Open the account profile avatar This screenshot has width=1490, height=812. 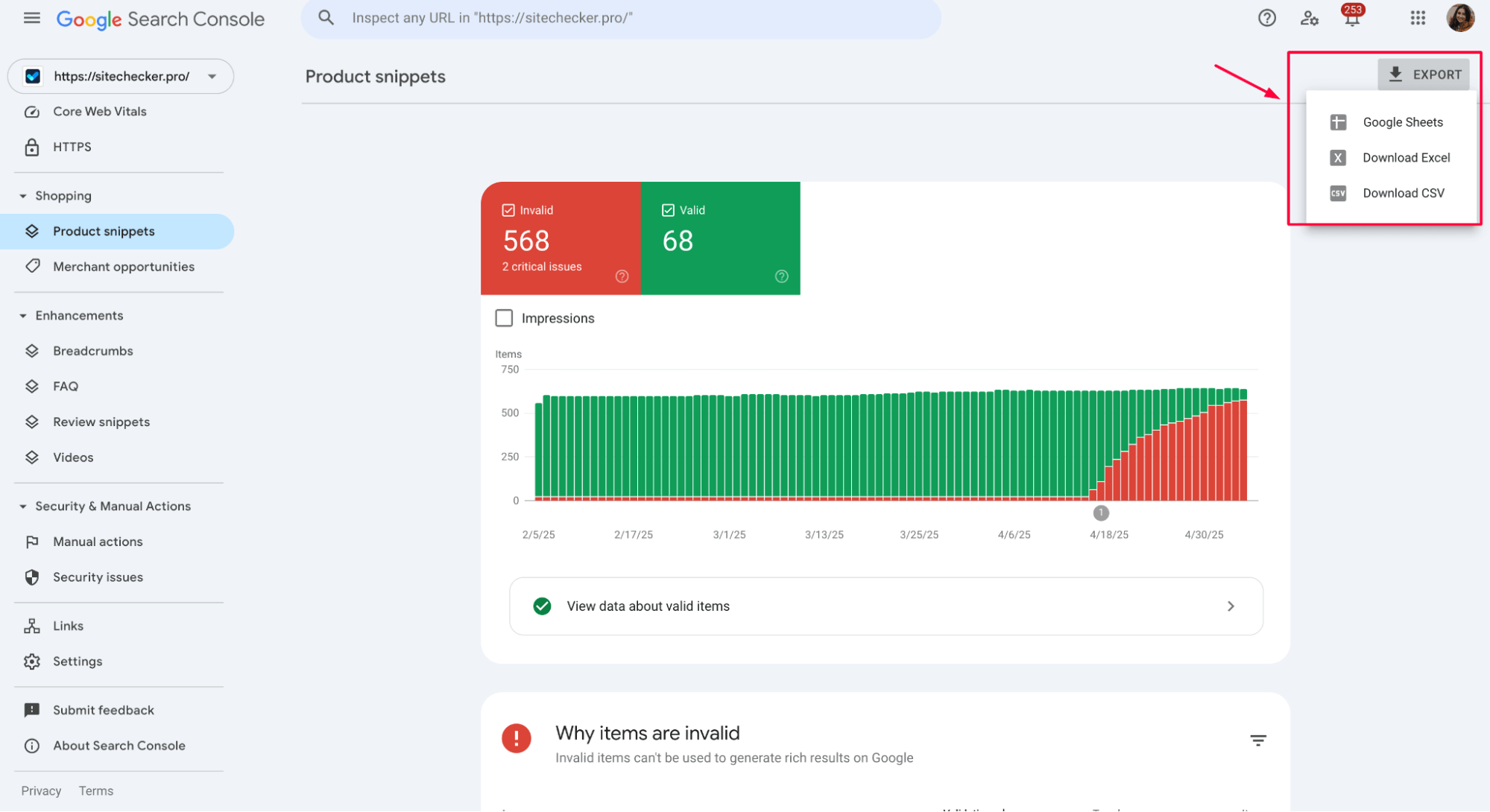pyautogui.click(x=1460, y=18)
